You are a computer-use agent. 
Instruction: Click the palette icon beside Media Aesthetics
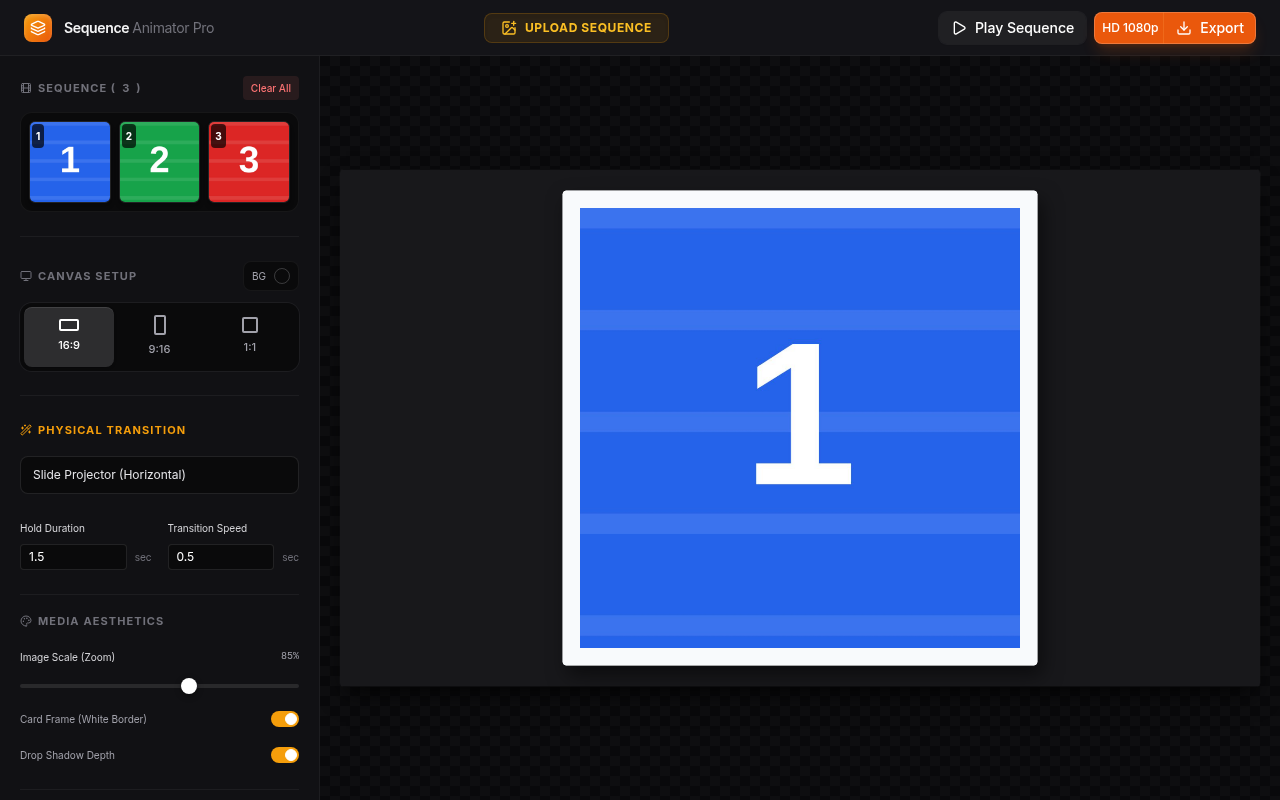tap(26, 621)
